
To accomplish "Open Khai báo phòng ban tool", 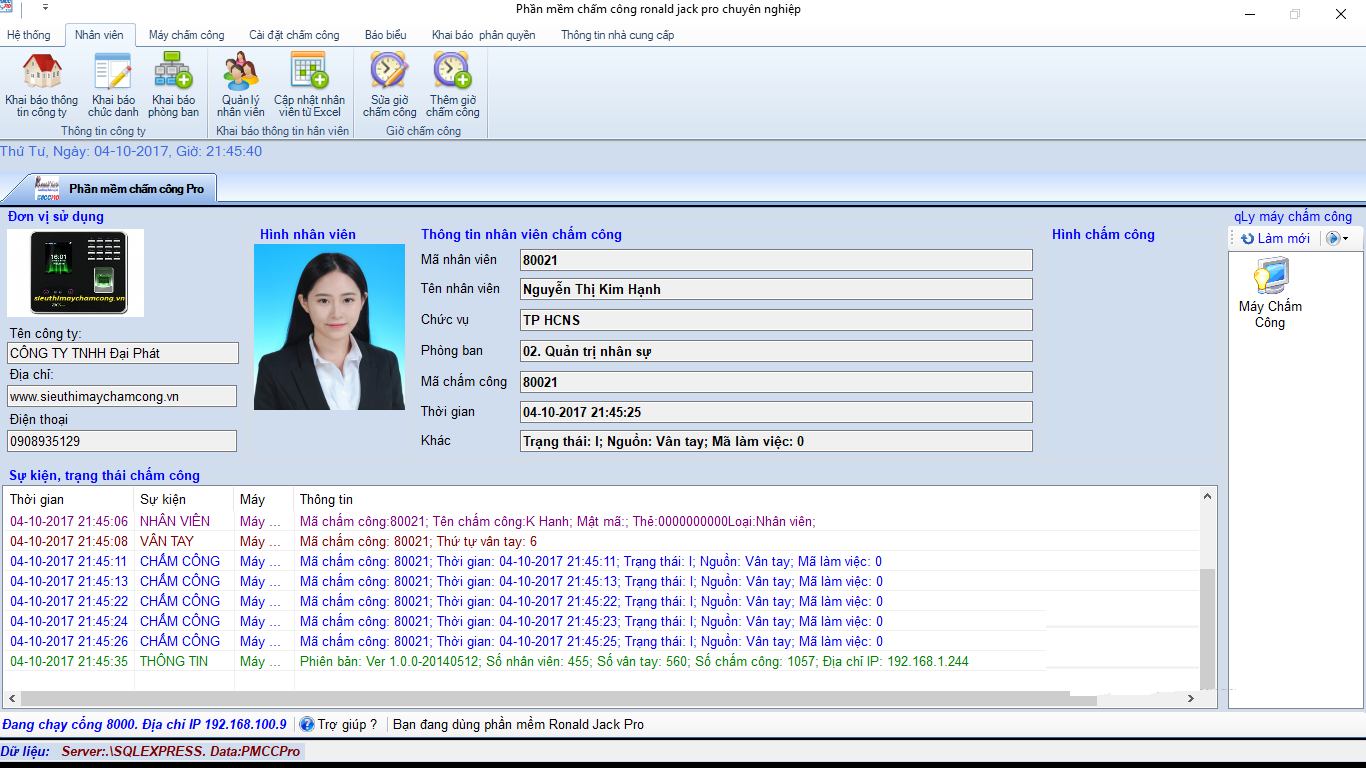I will [173, 85].
